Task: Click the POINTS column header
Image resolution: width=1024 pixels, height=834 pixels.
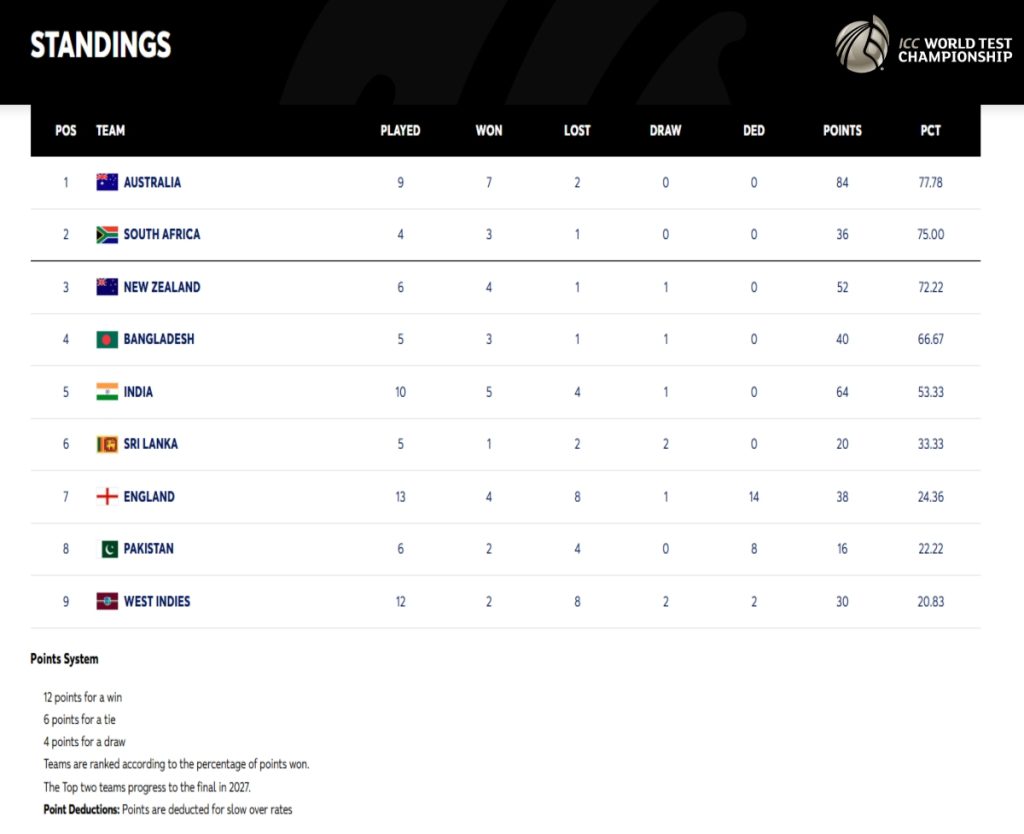Action: pos(842,131)
